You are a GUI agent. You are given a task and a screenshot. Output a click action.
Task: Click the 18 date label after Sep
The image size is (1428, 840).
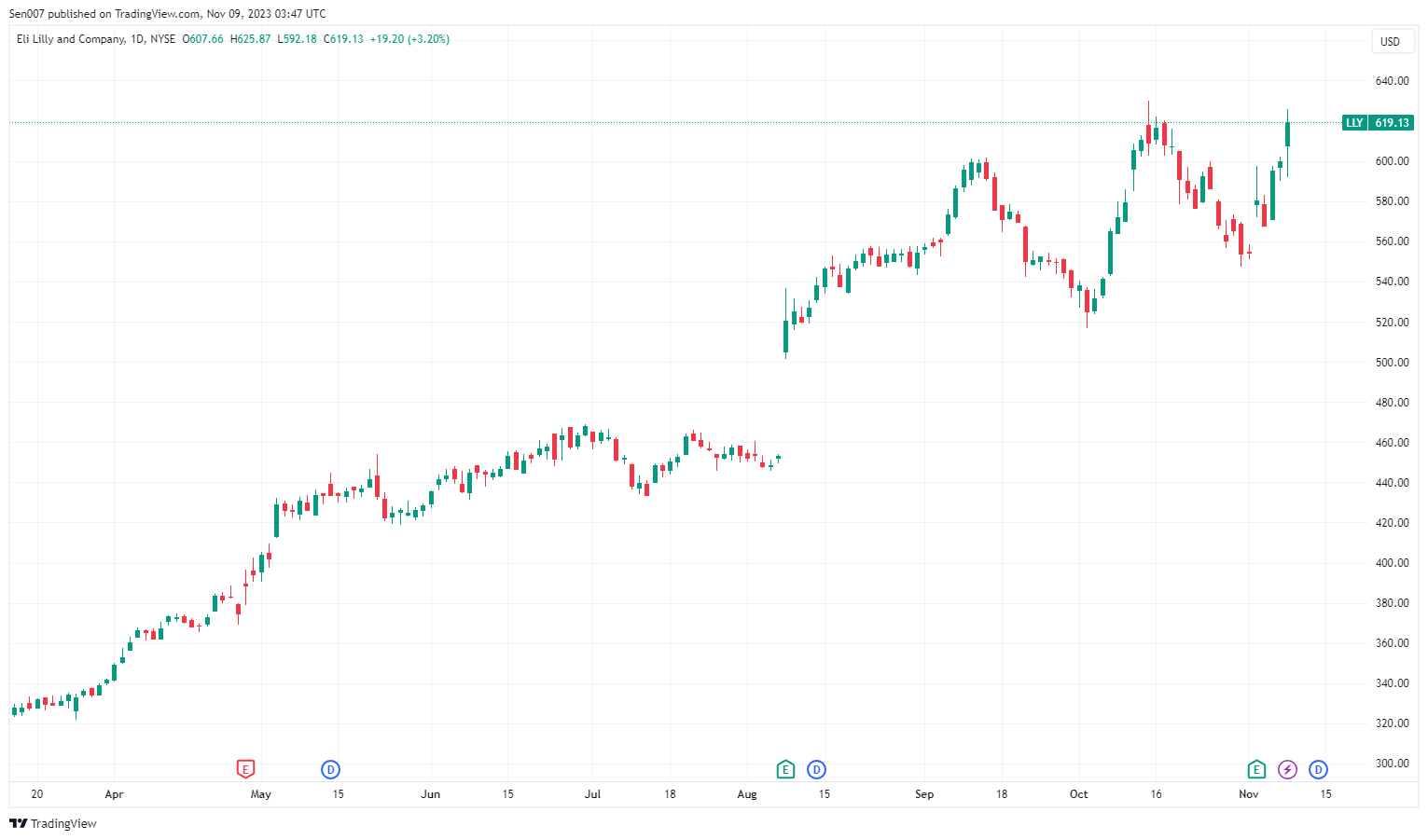1002,794
